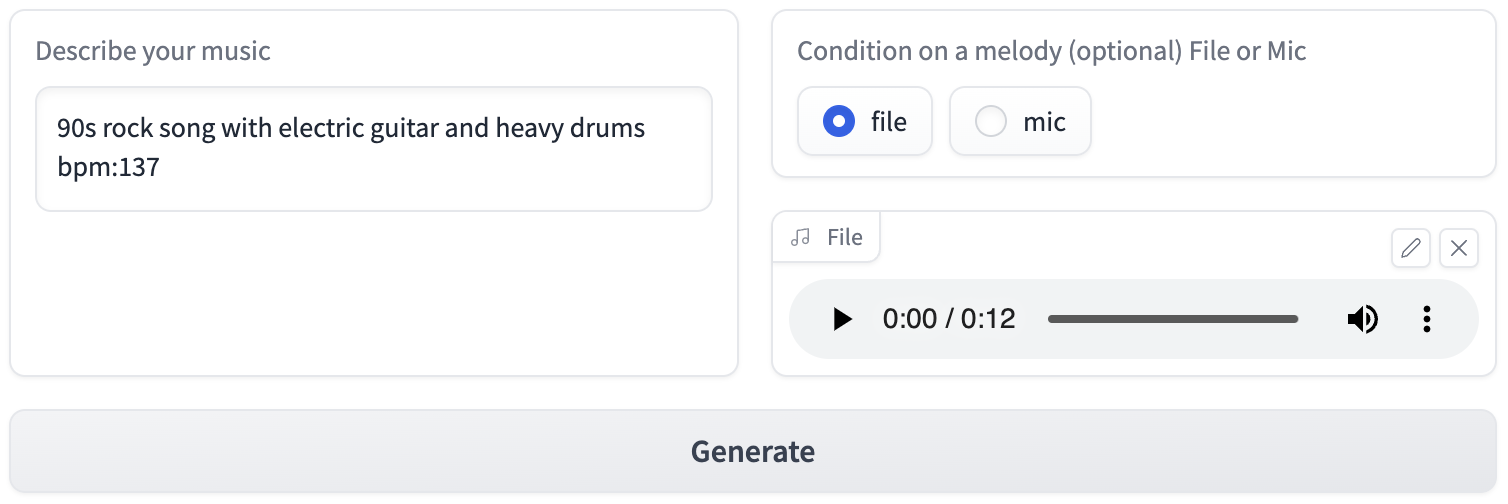Select the "file" radio button circle

coord(838,122)
